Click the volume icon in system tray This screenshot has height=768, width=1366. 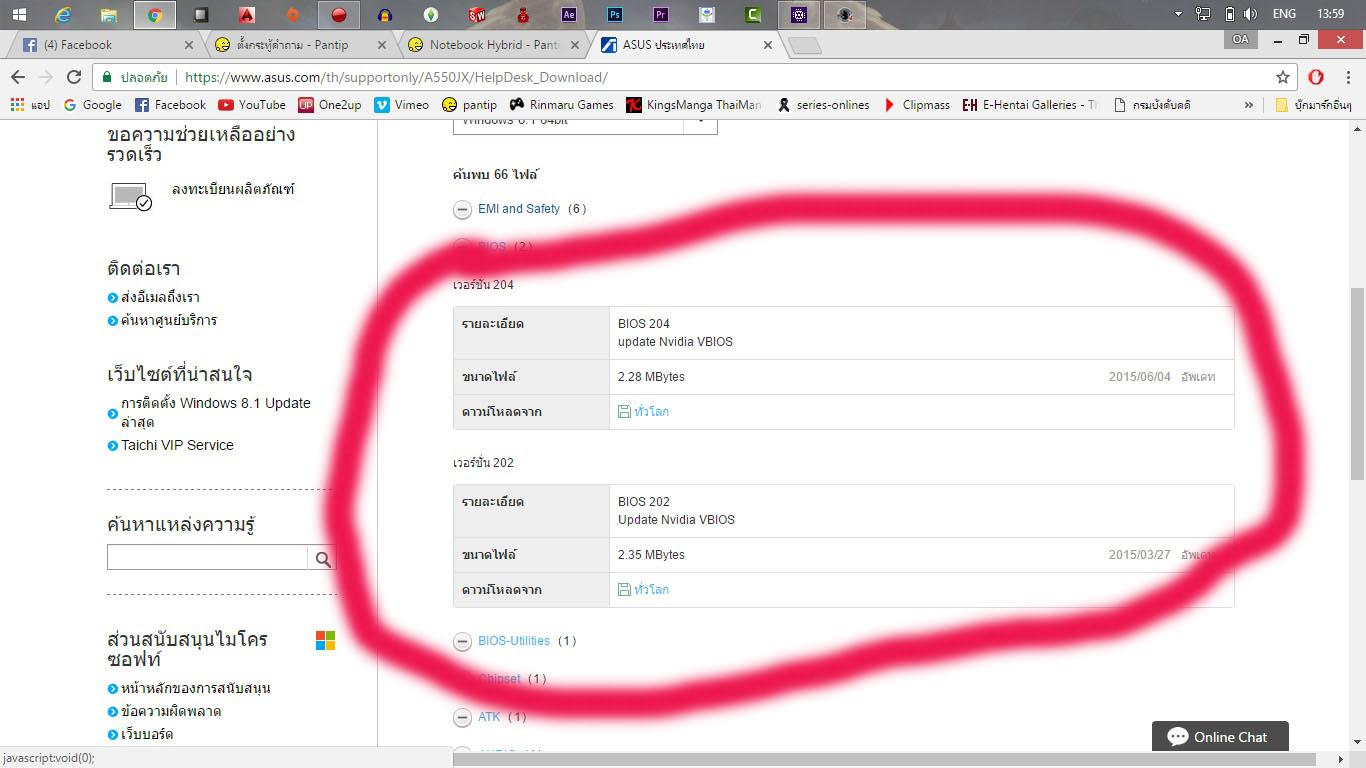click(1250, 14)
